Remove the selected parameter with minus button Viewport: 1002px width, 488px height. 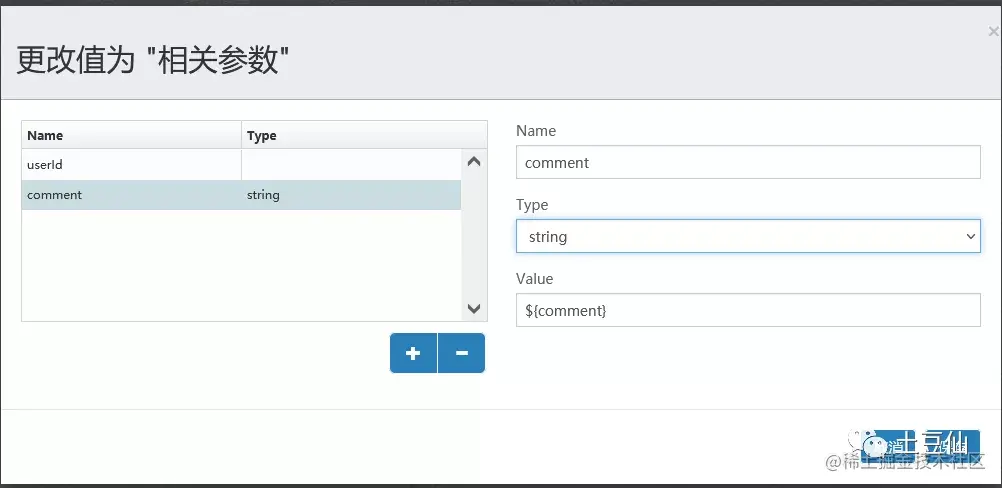coord(461,353)
